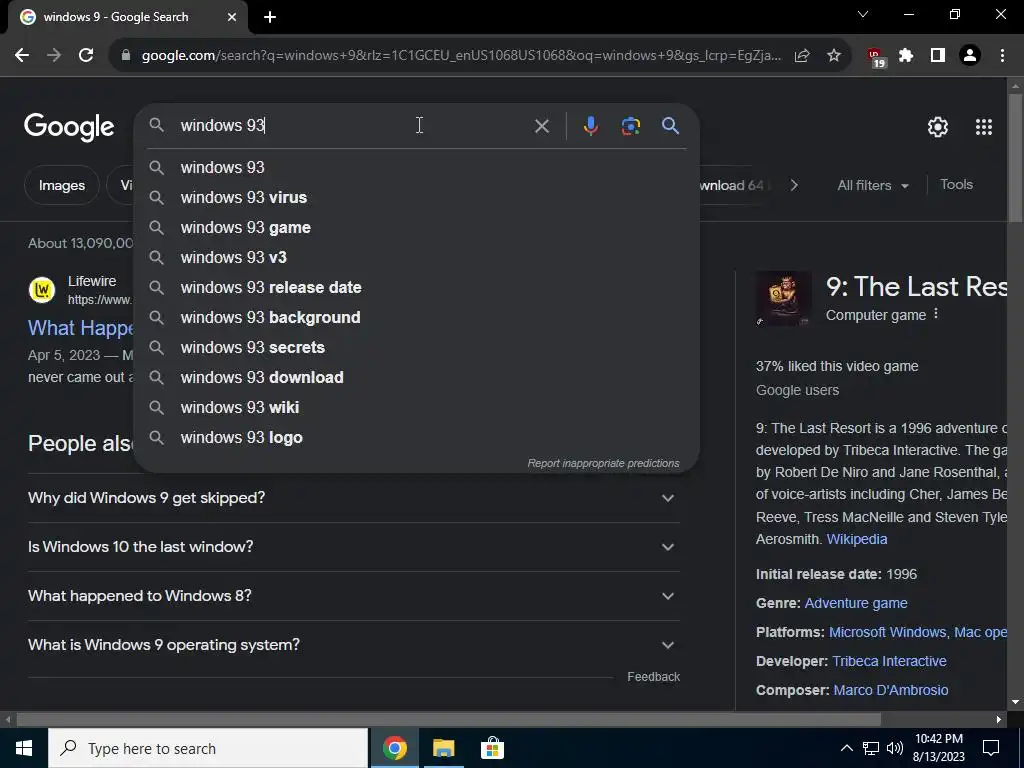Close the windows 9 Google Search tab
Image resolution: width=1024 pixels, height=768 pixels.
pyautogui.click(x=232, y=17)
